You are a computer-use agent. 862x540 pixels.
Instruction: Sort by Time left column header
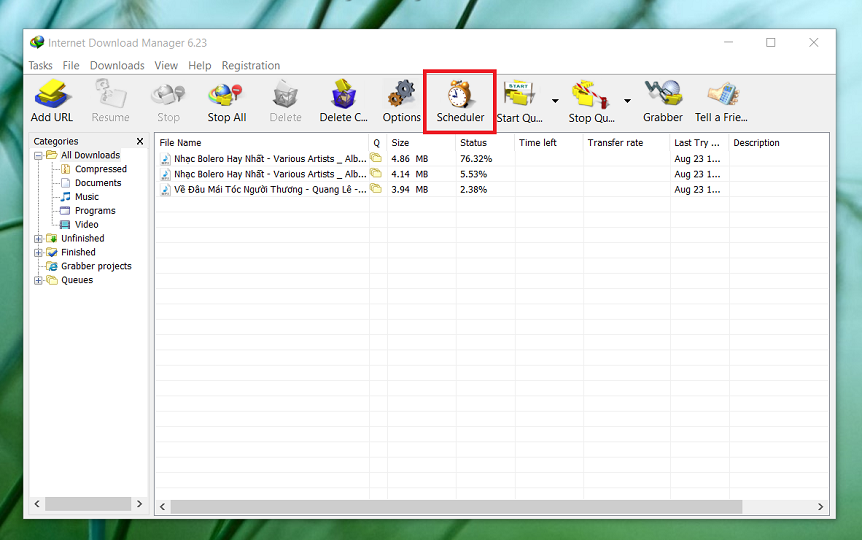[x=549, y=142]
